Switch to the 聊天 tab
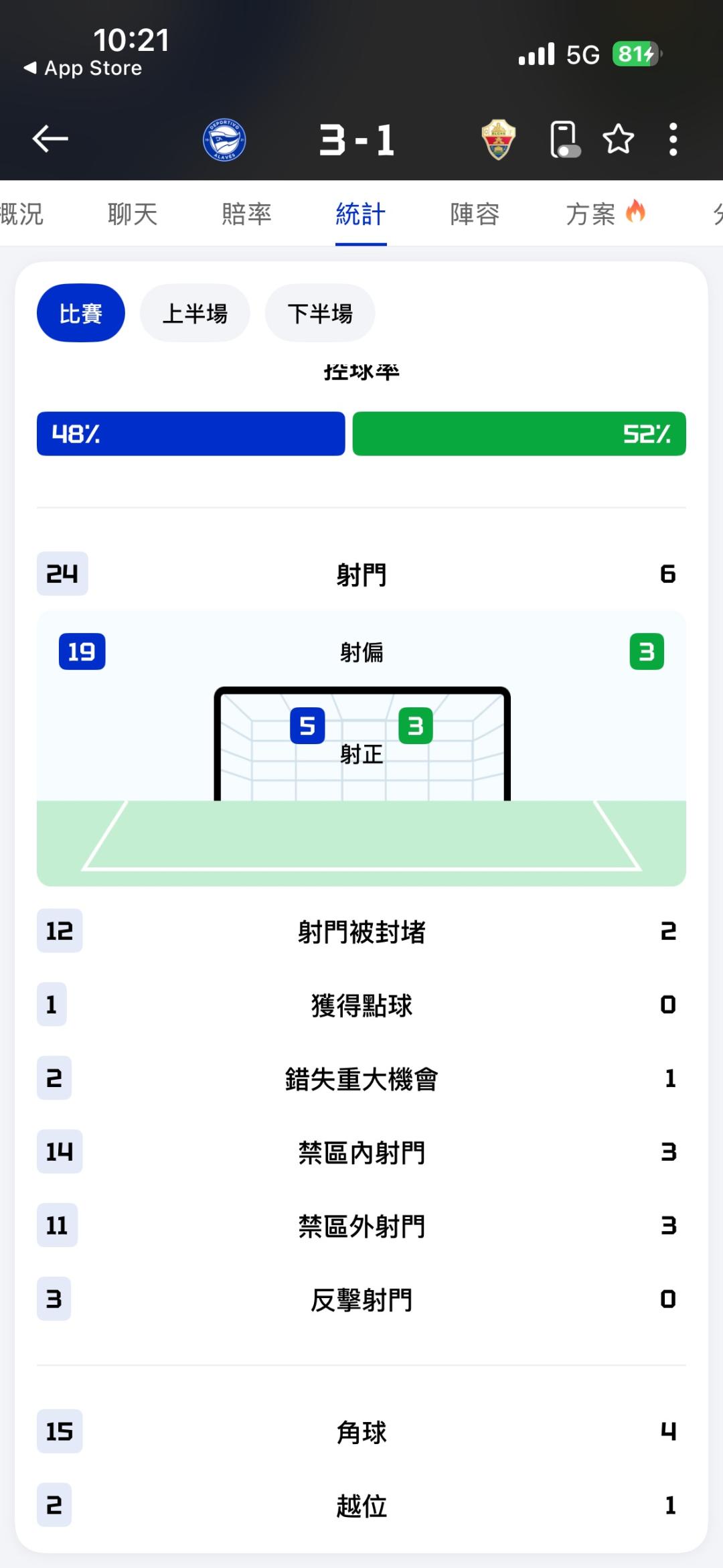Screen dimensions: 723x1568 133,214
